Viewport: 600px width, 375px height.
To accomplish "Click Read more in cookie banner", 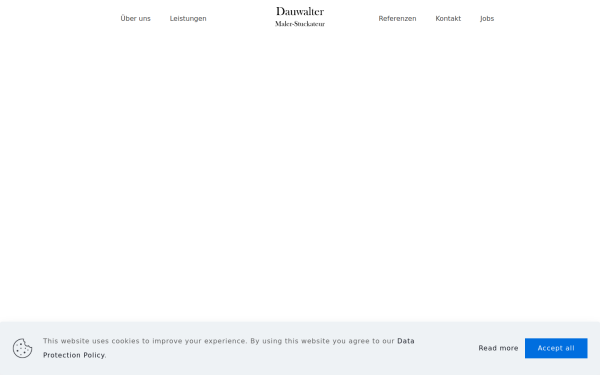I will (x=498, y=348).
